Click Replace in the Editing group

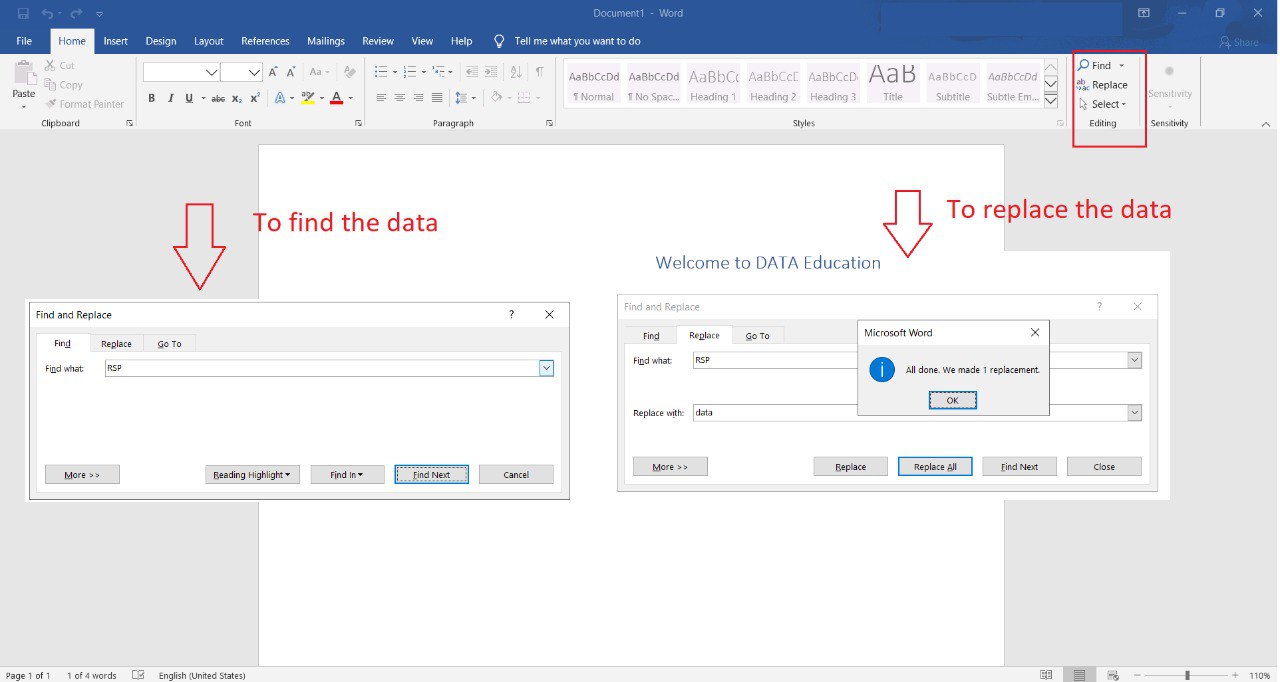[x=1101, y=85]
